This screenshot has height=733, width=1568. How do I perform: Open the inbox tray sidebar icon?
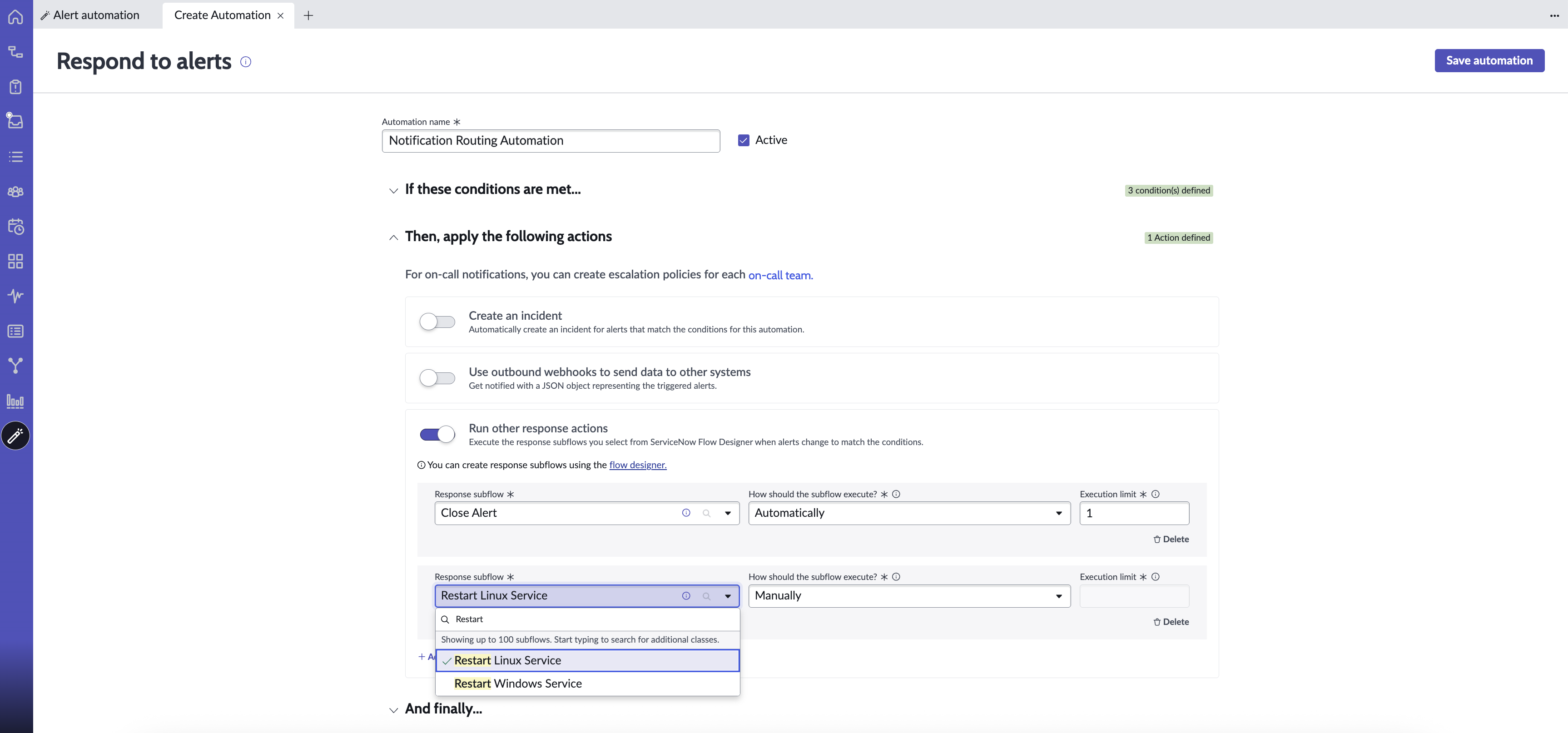coord(15,120)
